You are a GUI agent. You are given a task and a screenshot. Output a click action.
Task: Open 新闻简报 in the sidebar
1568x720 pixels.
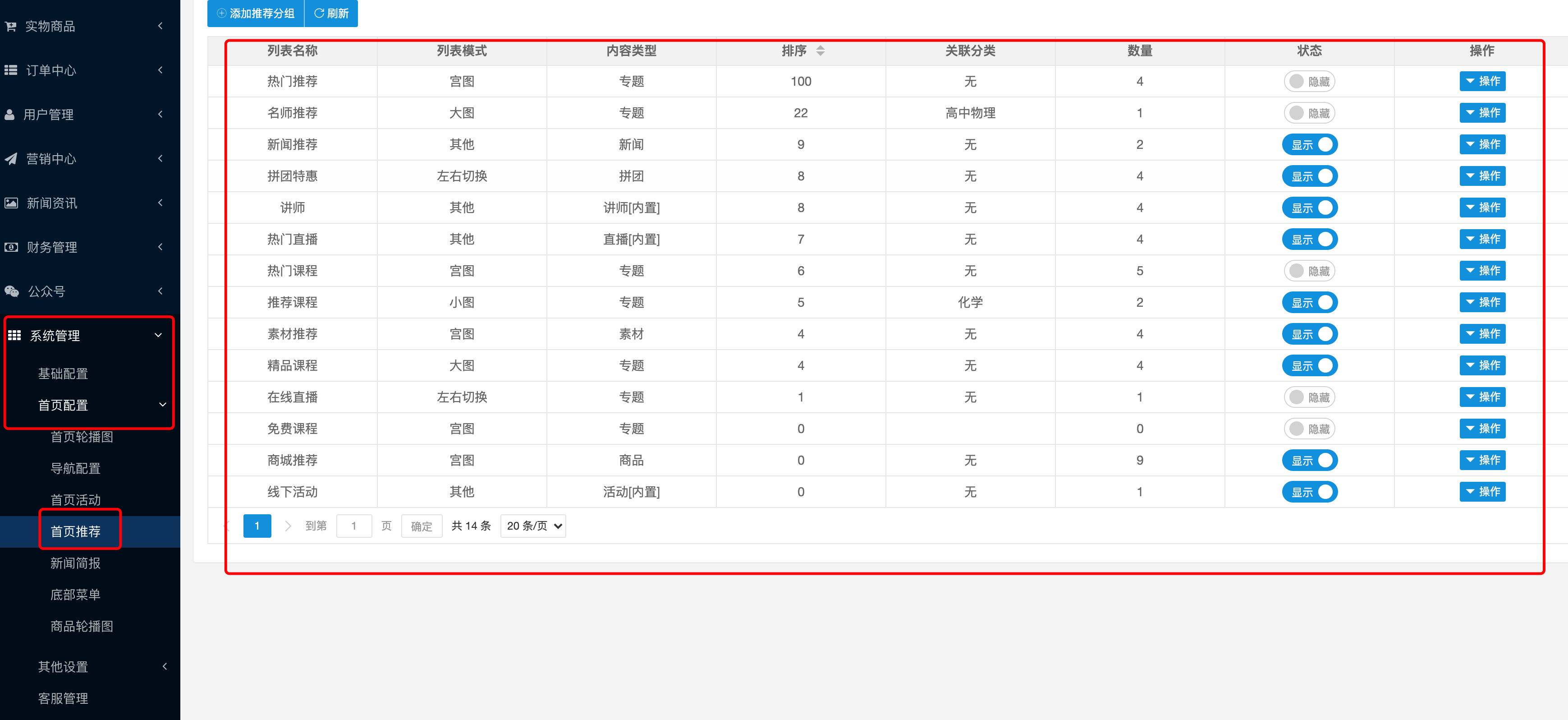pos(75,563)
